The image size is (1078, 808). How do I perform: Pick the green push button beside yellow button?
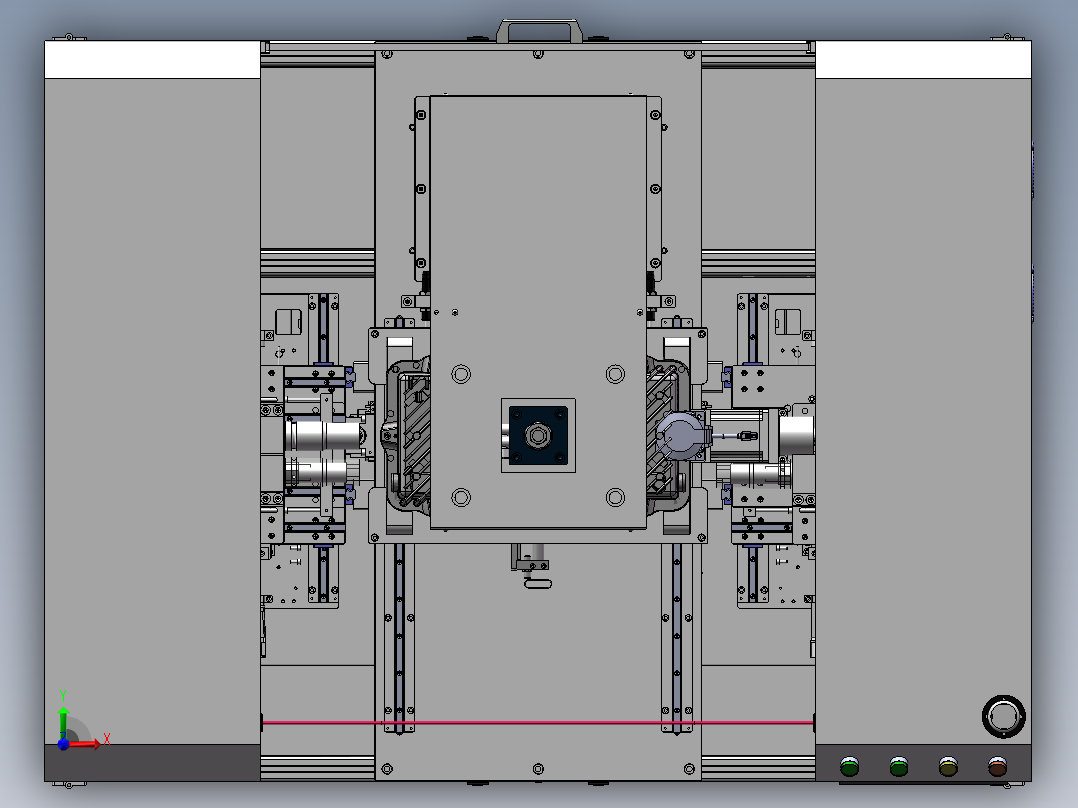click(x=899, y=766)
